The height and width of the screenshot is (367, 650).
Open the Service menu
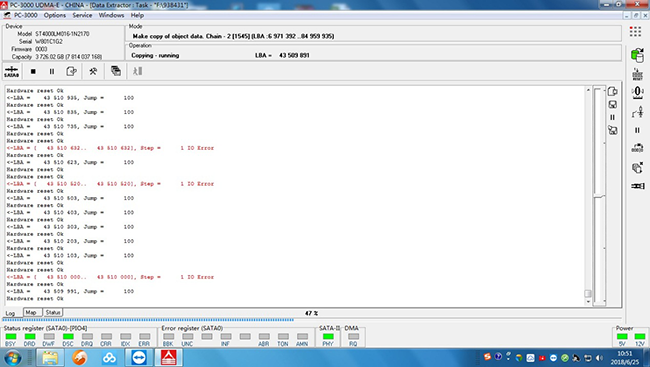click(x=82, y=15)
